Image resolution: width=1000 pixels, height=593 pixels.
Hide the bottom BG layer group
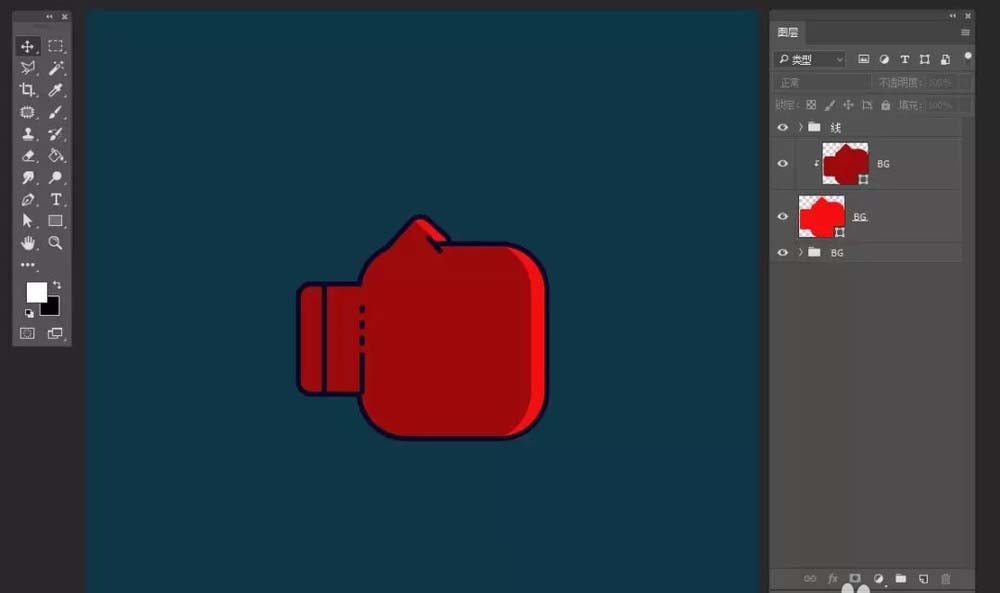click(x=783, y=253)
